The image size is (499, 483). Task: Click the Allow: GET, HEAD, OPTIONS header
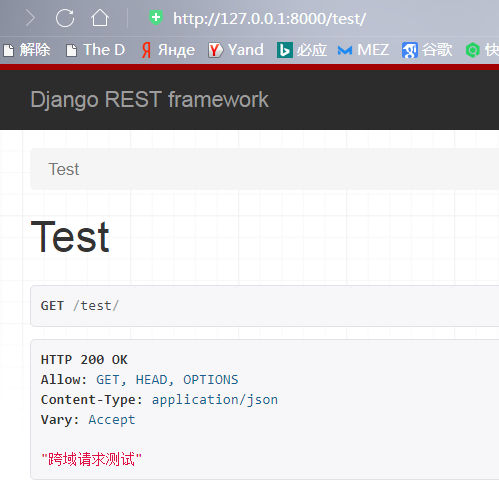pos(139,380)
